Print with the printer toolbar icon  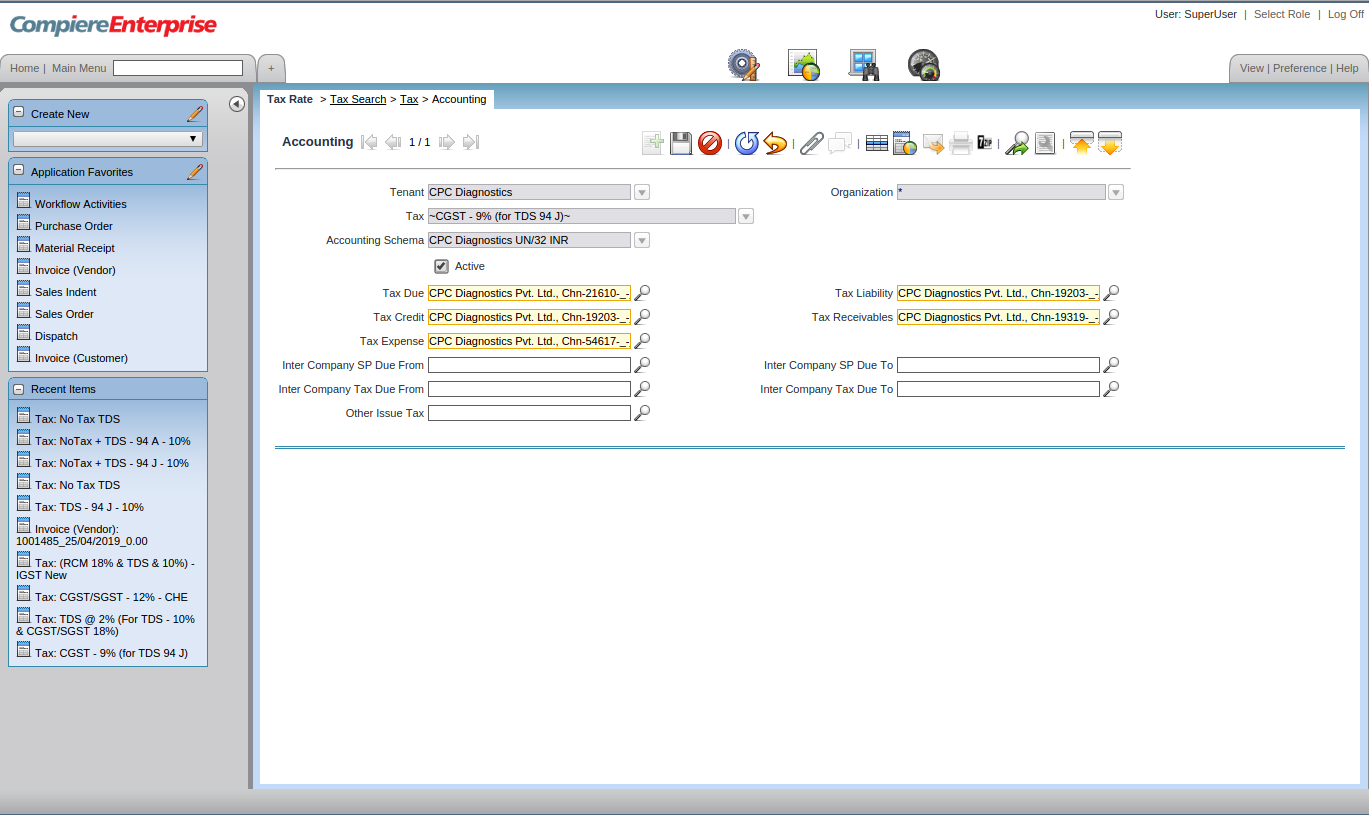[x=960, y=143]
